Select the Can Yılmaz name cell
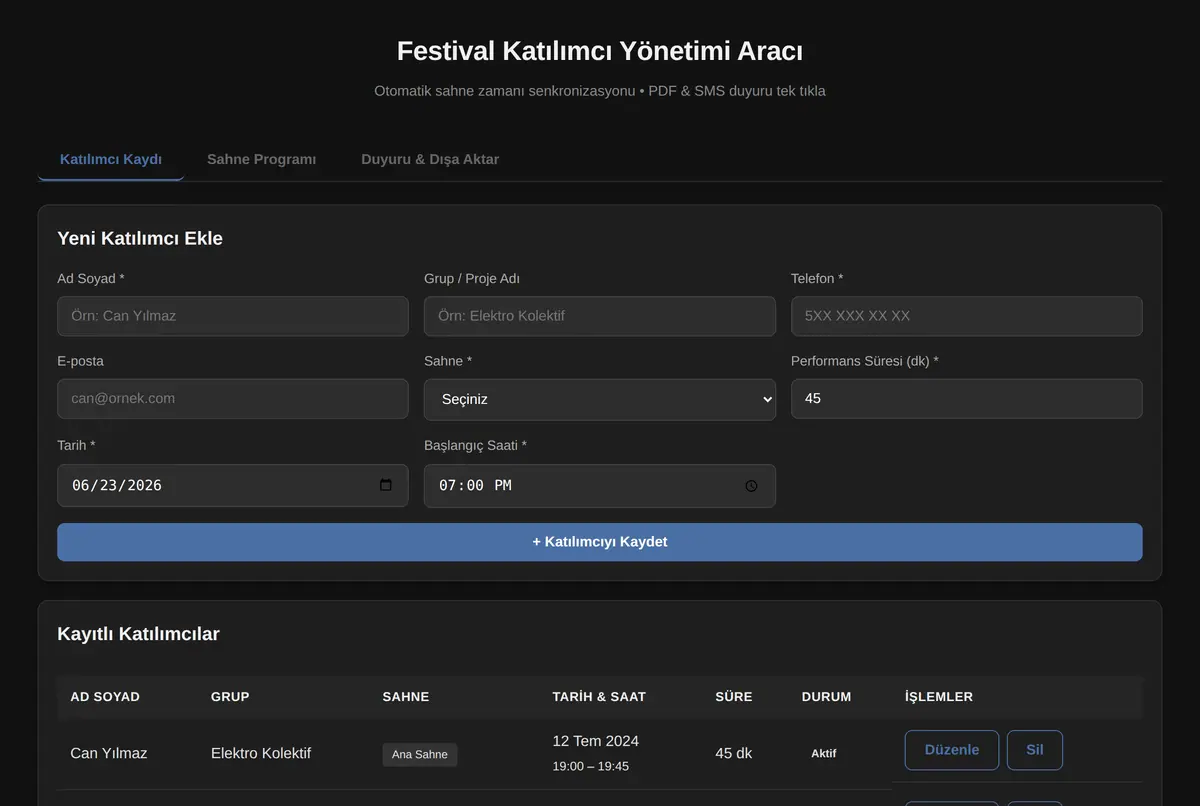This screenshot has height=806, width=1200. click(x=109, y=753)
